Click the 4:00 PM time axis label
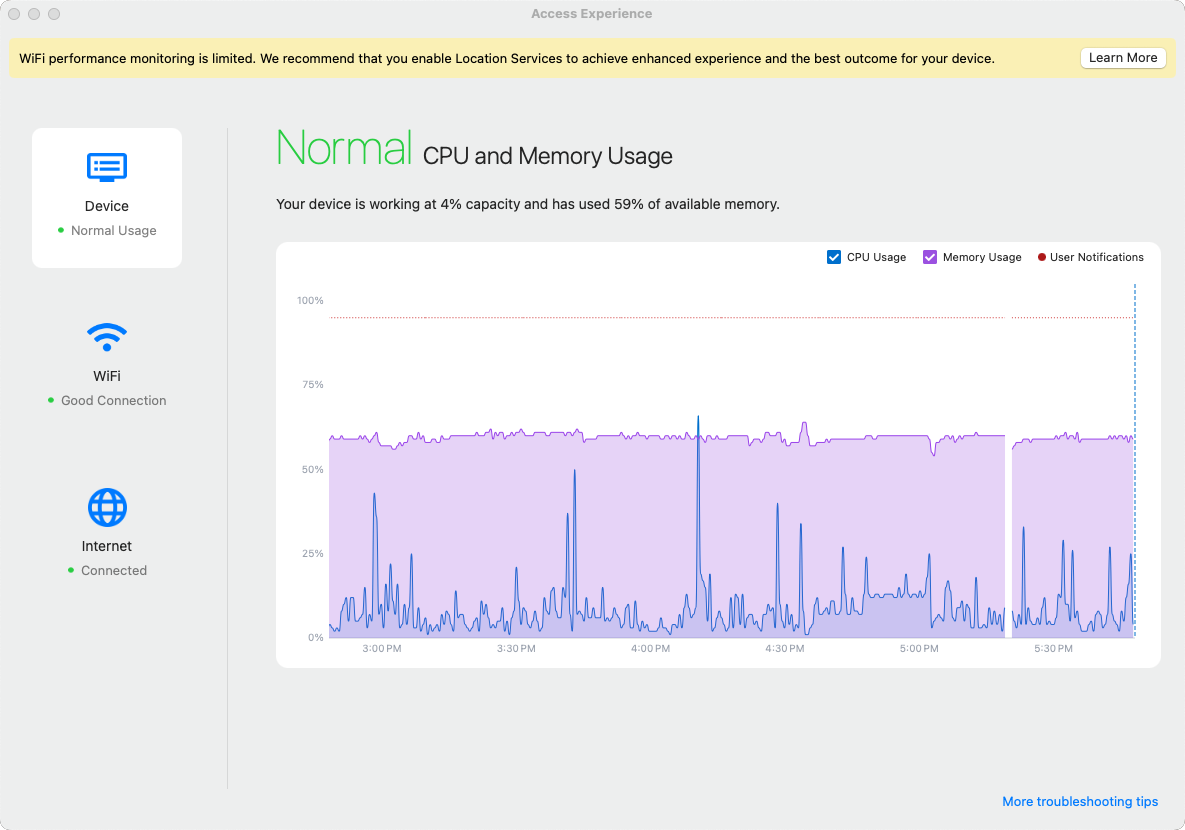1185x830 pixels. (x=650, y=649)
